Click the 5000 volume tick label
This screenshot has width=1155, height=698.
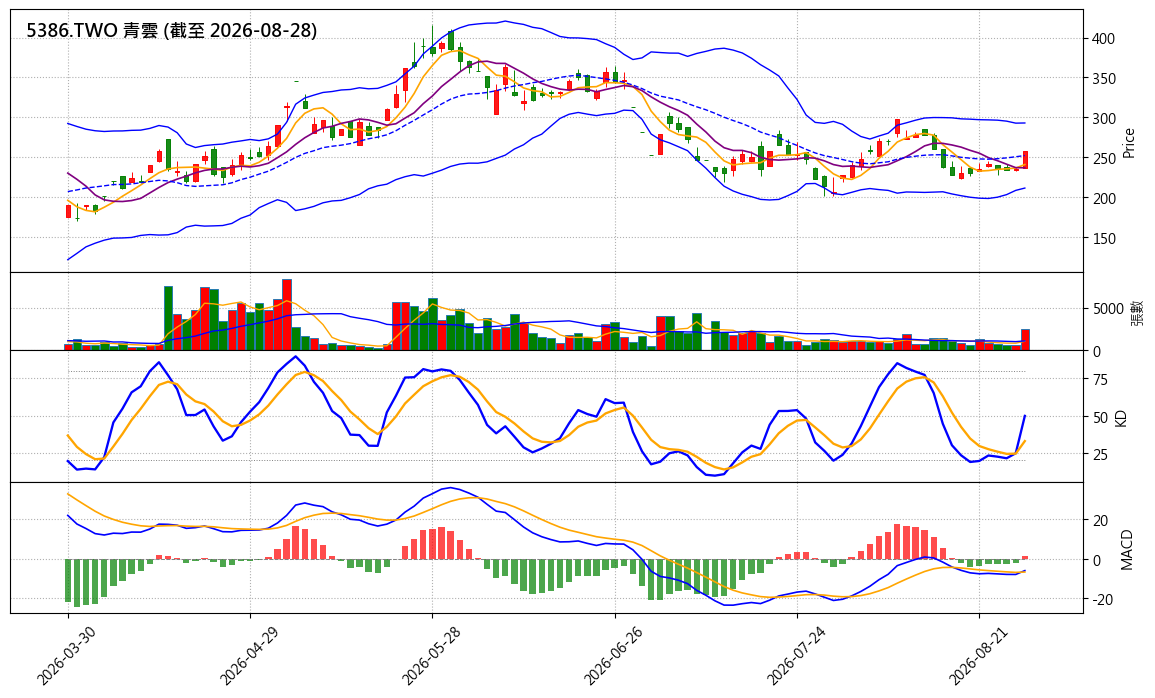tap(1108, 309)
